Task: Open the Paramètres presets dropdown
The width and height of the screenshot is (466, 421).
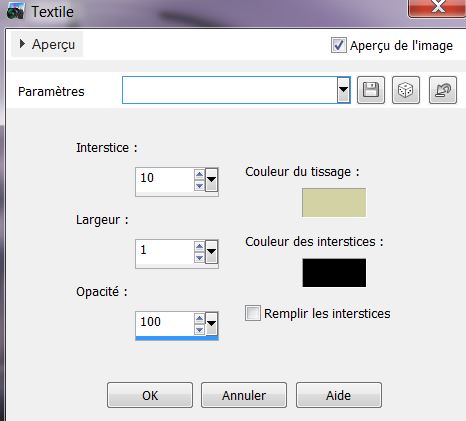Action: [x=343, y=90]
